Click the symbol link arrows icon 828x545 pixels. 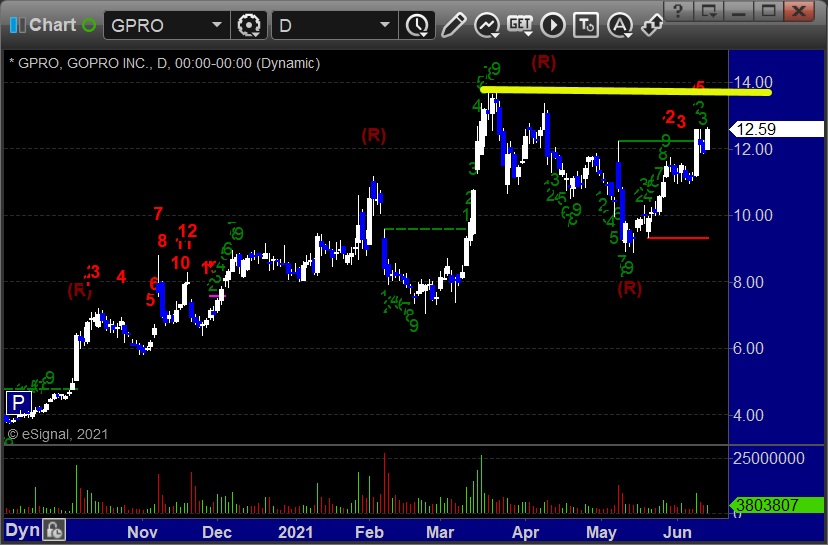point(652,25)
